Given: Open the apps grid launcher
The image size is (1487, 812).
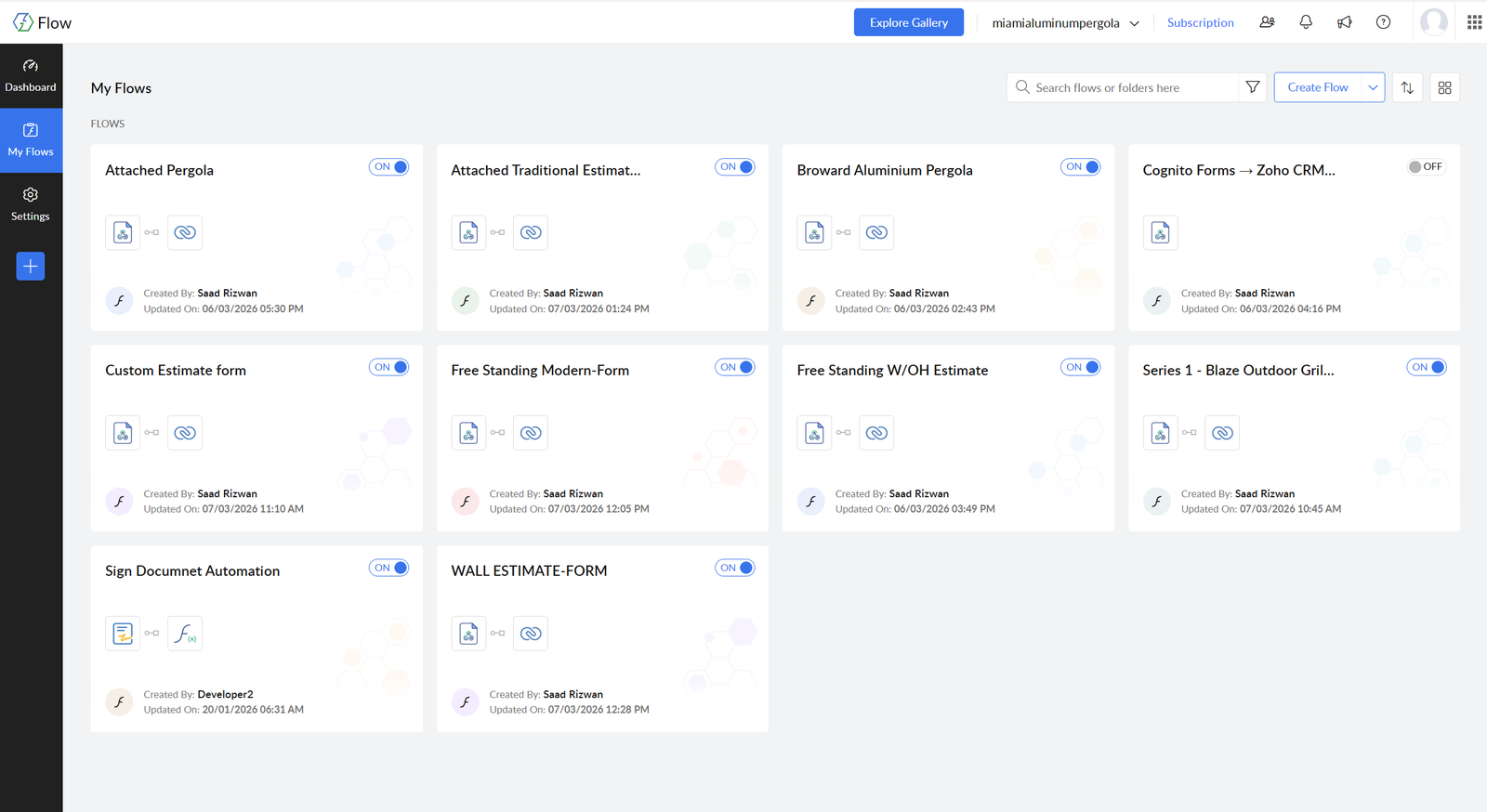Looking at the screenshot, I should 1474,22.
